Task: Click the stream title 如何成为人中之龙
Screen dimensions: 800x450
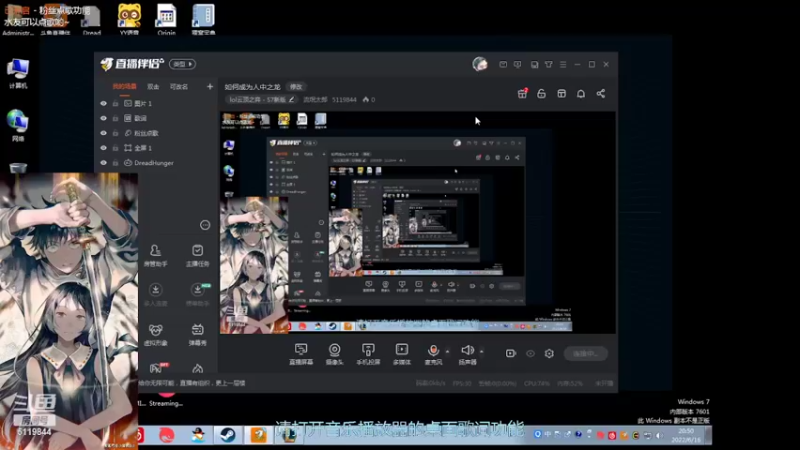Action: click(253, 87)
